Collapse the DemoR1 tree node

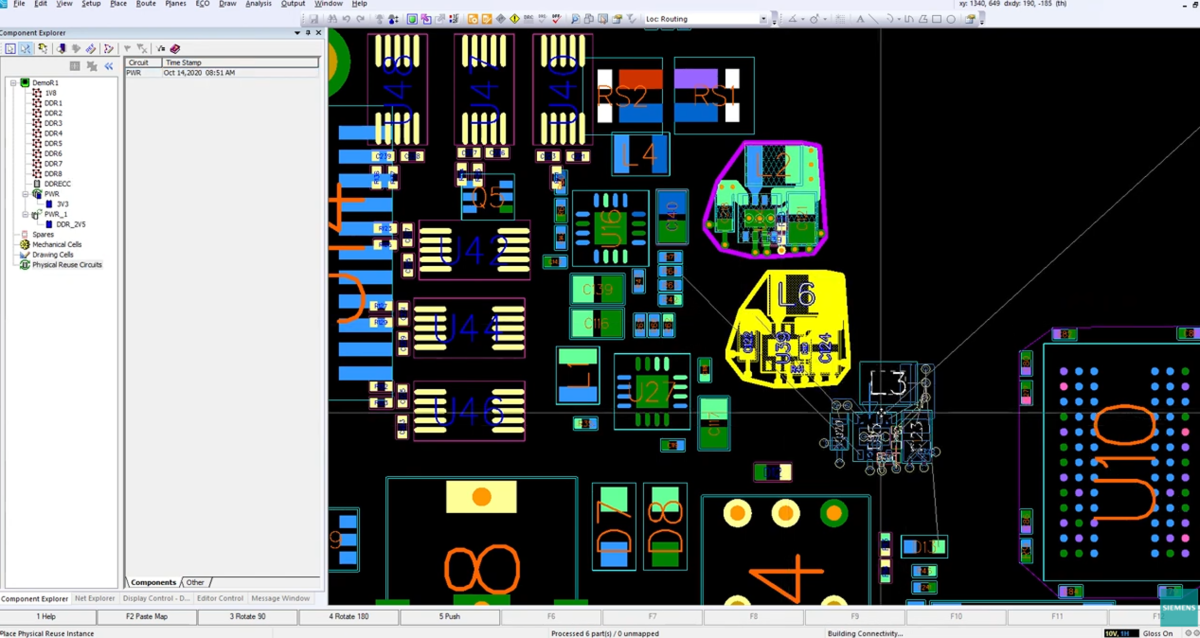tap(14, 83)
